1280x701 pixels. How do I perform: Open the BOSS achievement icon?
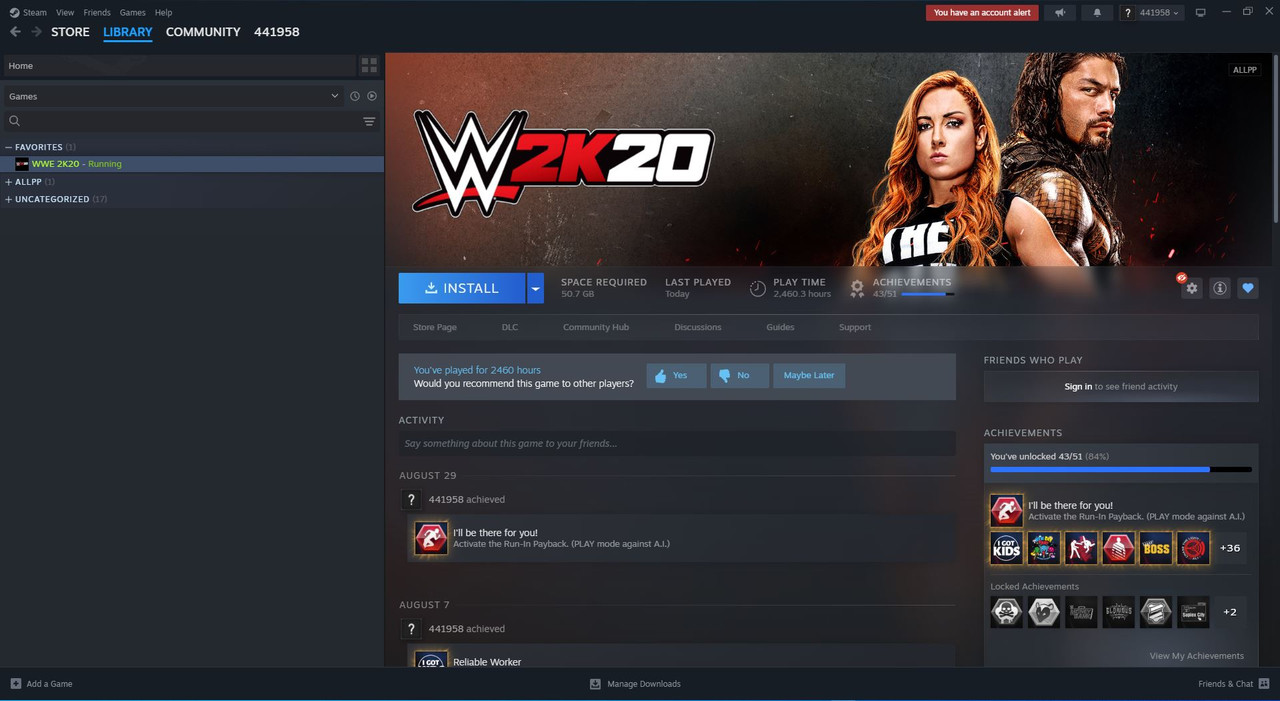tap(1156, 548)
